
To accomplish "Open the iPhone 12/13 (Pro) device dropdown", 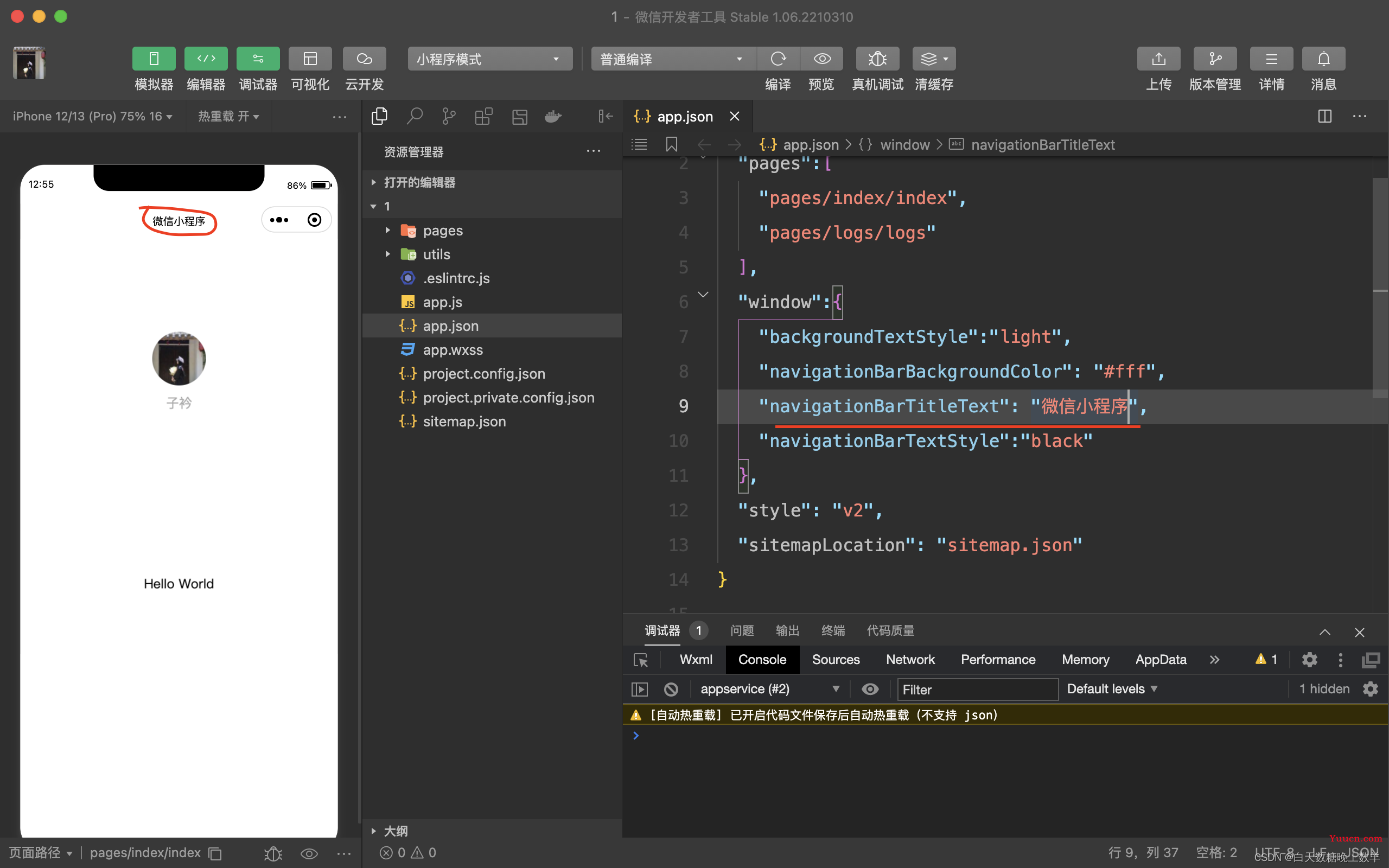I will pos(92,117).
